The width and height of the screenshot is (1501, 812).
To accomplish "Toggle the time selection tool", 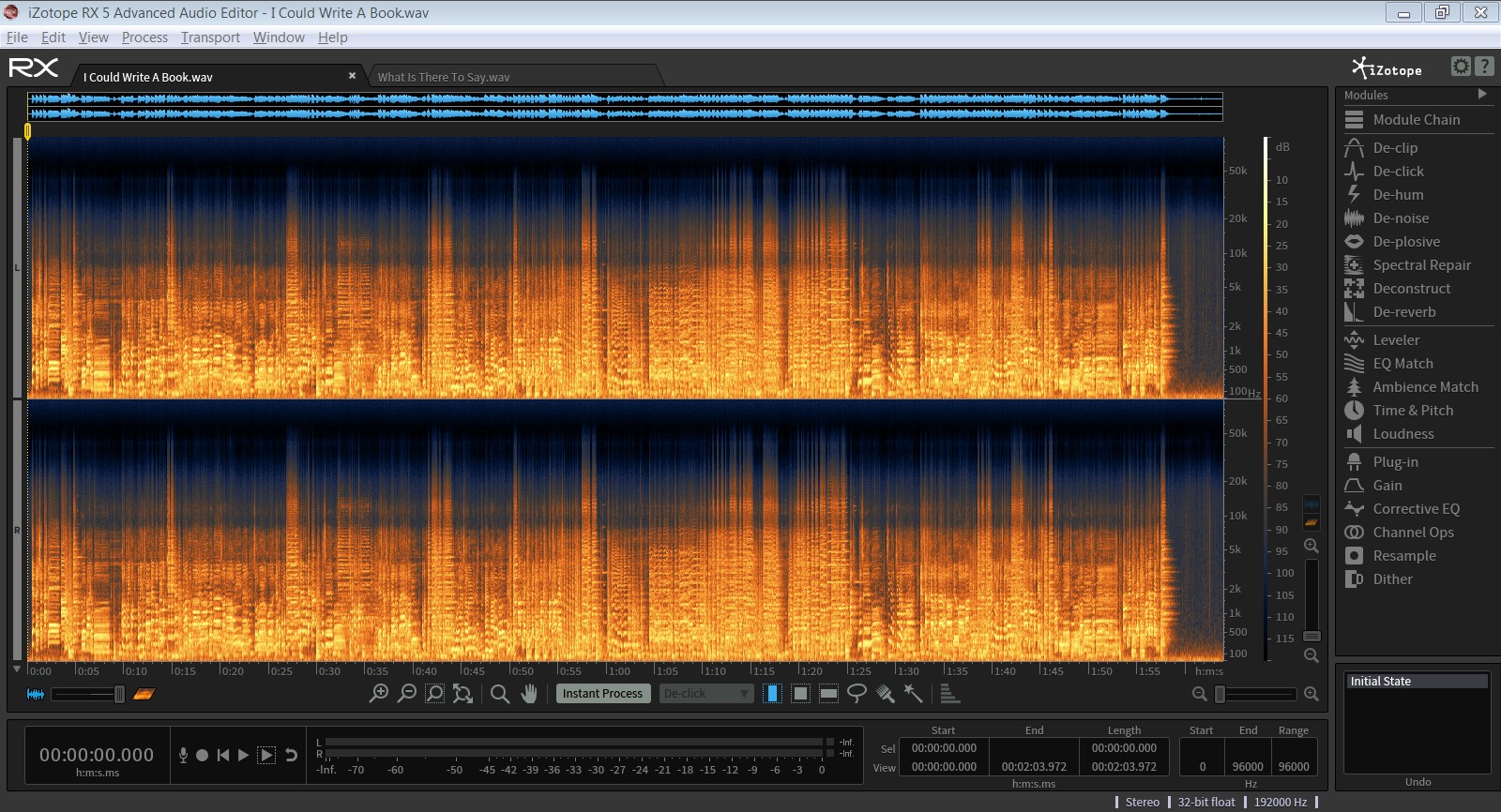I will pos(772,694).
